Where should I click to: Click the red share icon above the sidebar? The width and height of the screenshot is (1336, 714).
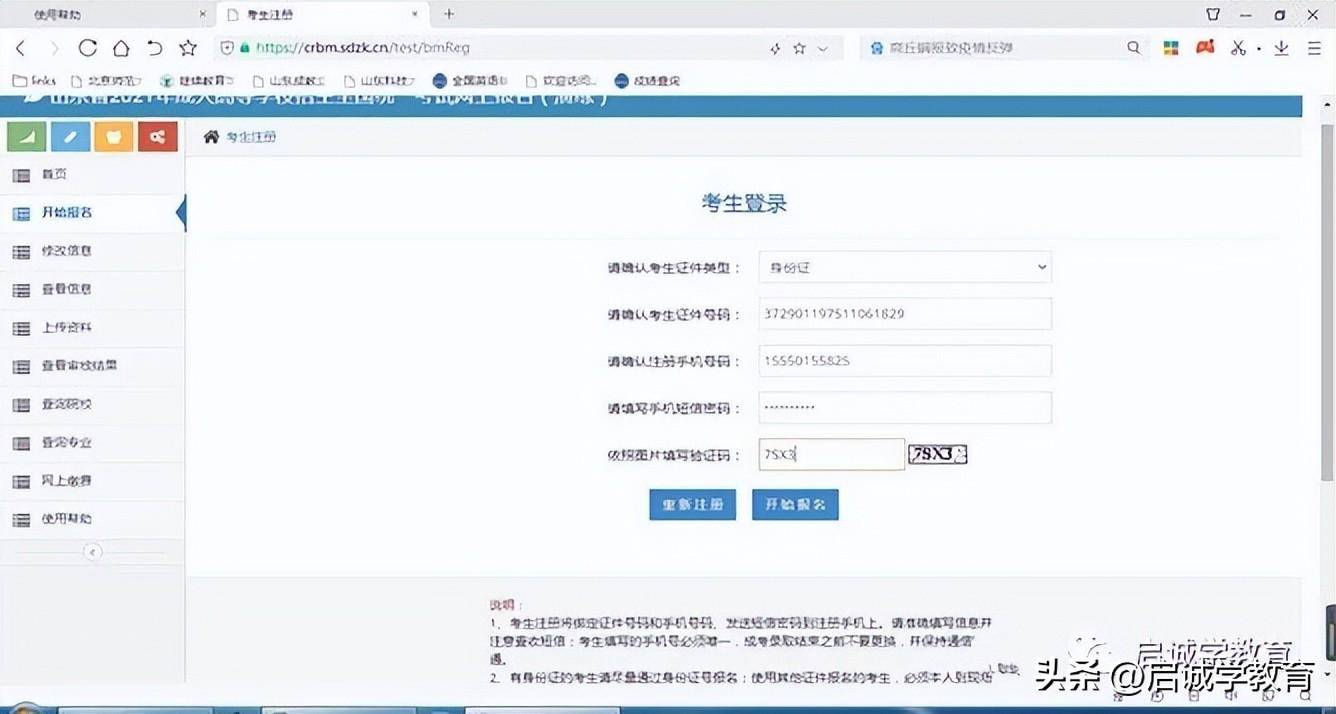click(157, 135)
